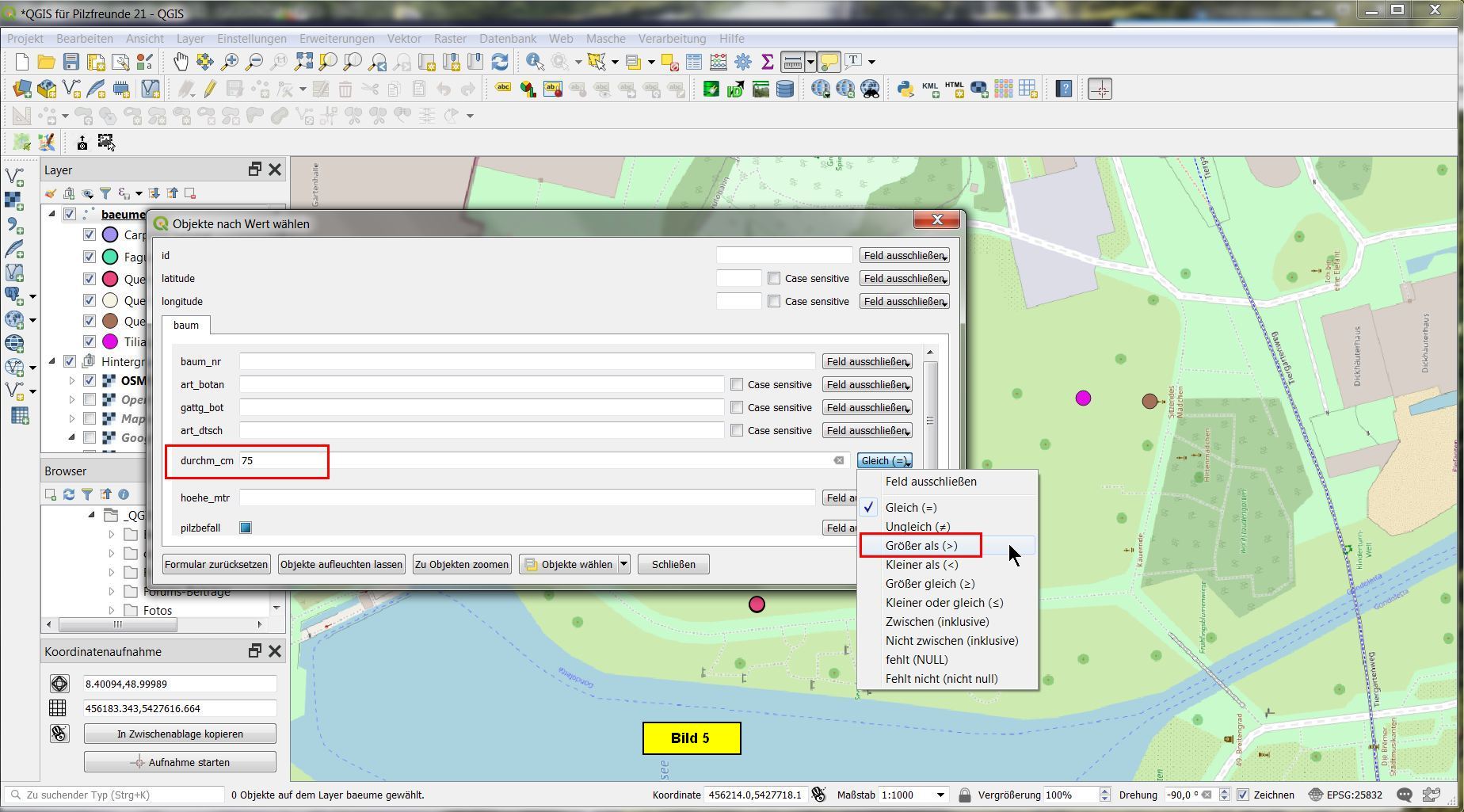Click the Save Project floppy disk icon
Viewport: 1464px width, 812px height.
71,62
